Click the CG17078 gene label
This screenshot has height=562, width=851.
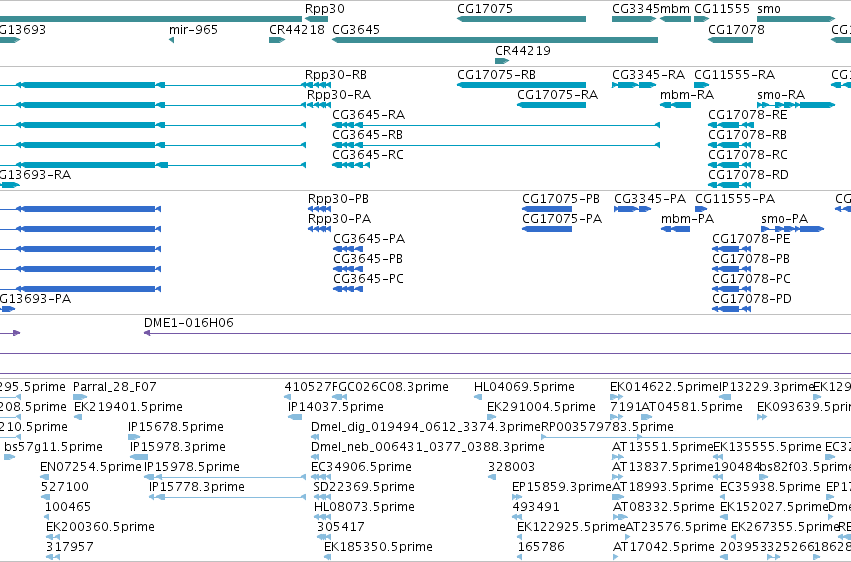click(x=736, y=30)
